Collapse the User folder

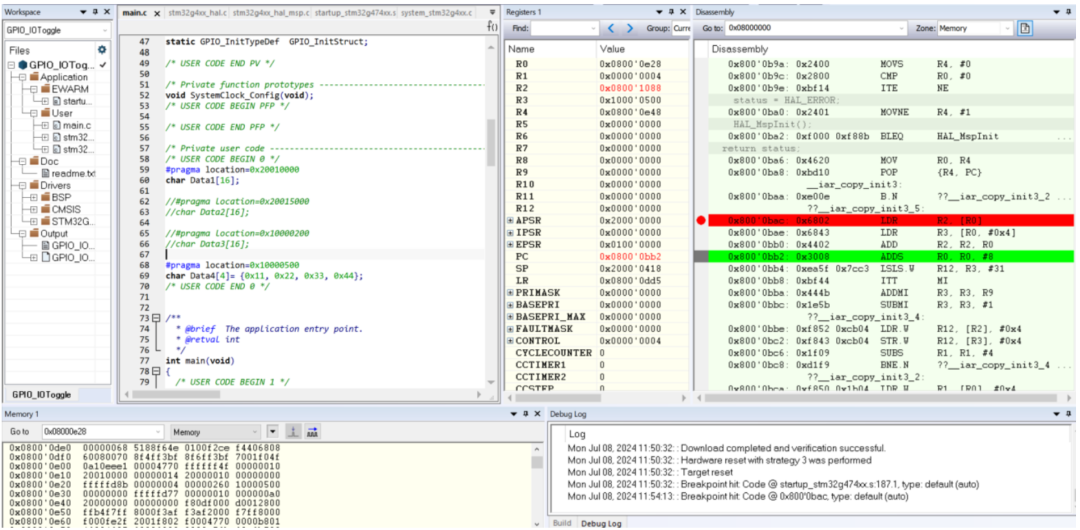point(34,113)
